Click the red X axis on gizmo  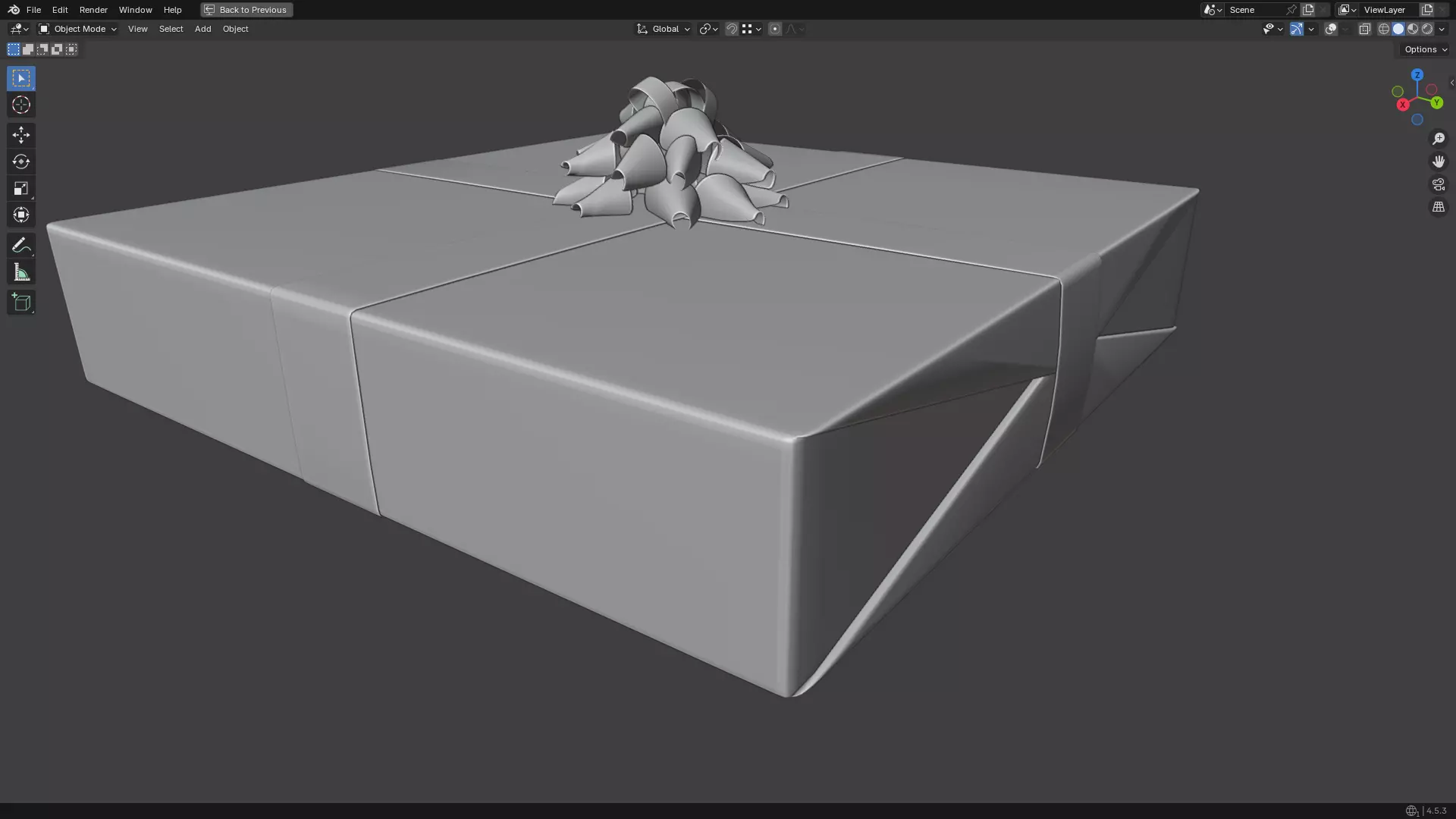(x=1403, y=105)
